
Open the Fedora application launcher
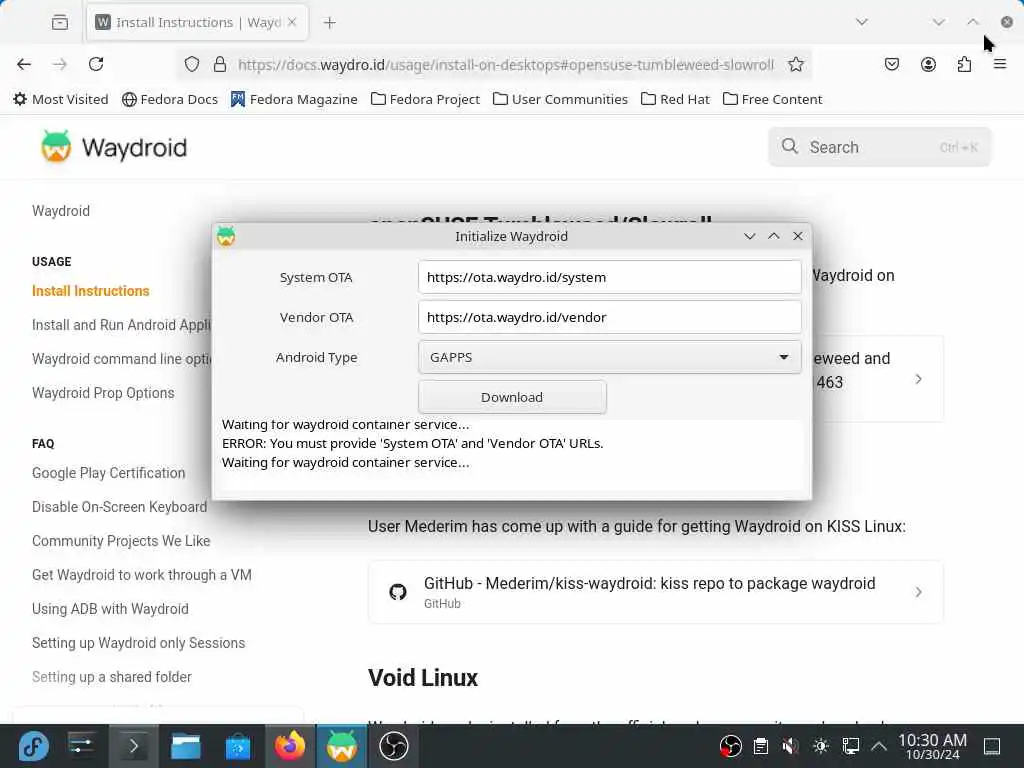click(x=33, y=746)
